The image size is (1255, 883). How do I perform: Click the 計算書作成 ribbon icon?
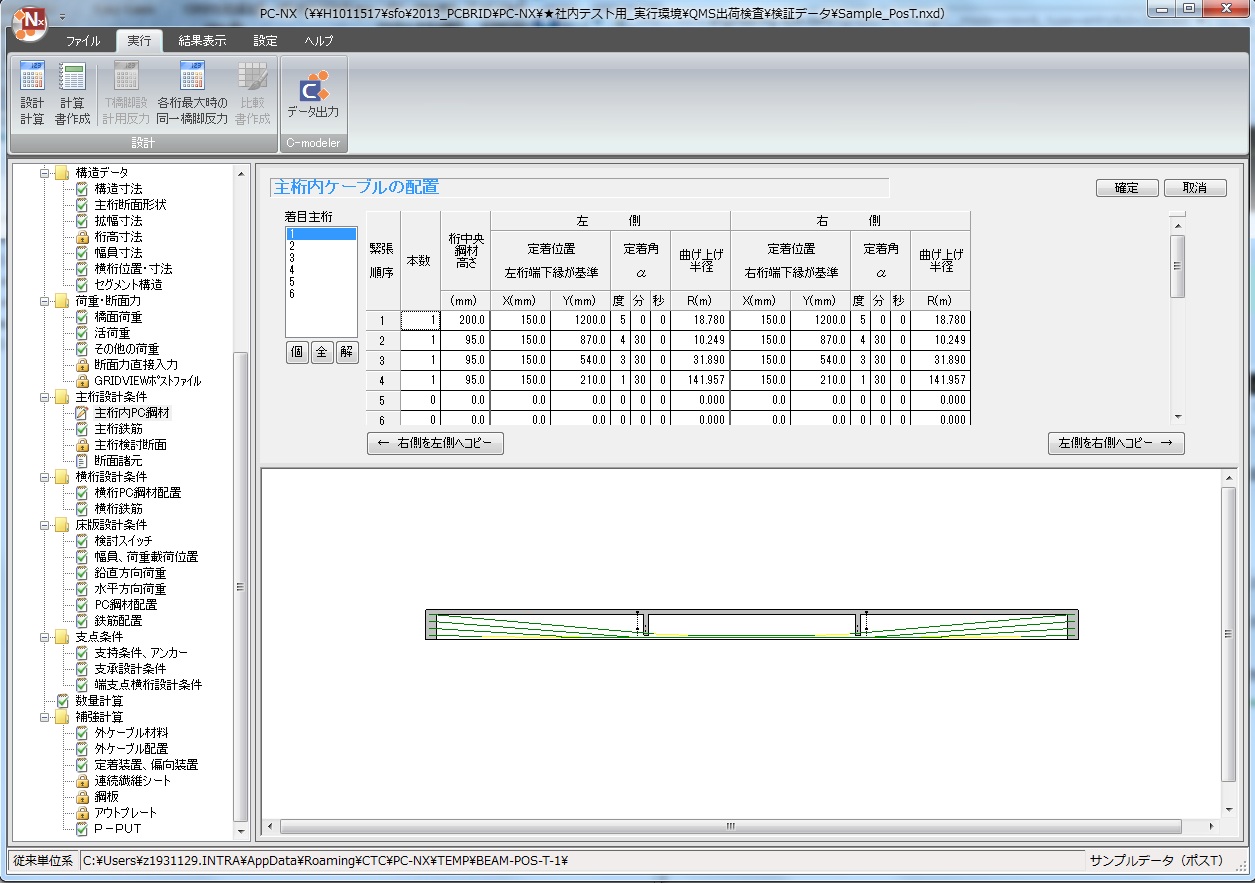coord(72,94)
